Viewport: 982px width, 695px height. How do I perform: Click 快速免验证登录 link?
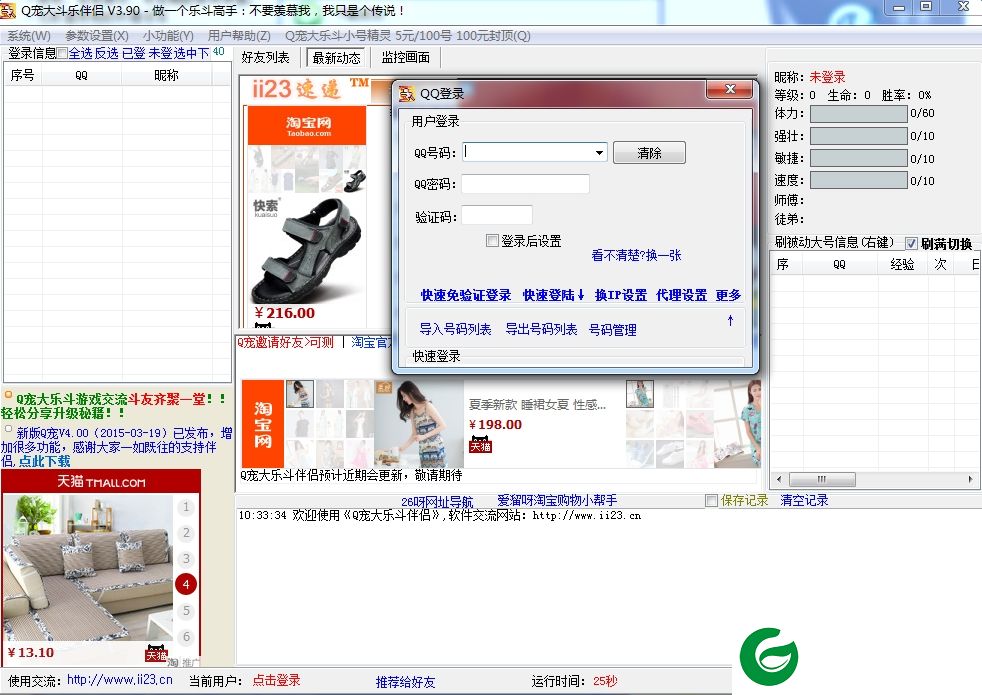point(465,295)
